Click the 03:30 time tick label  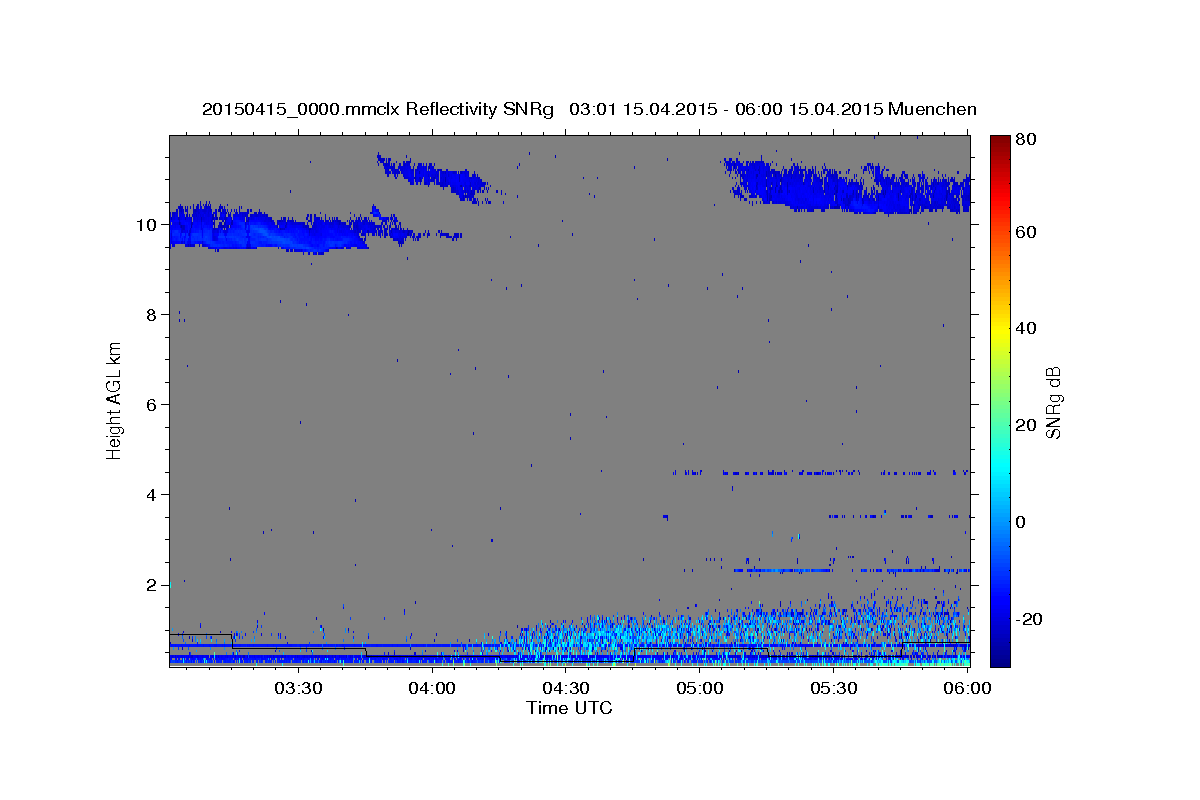click(x=298, y=689)
